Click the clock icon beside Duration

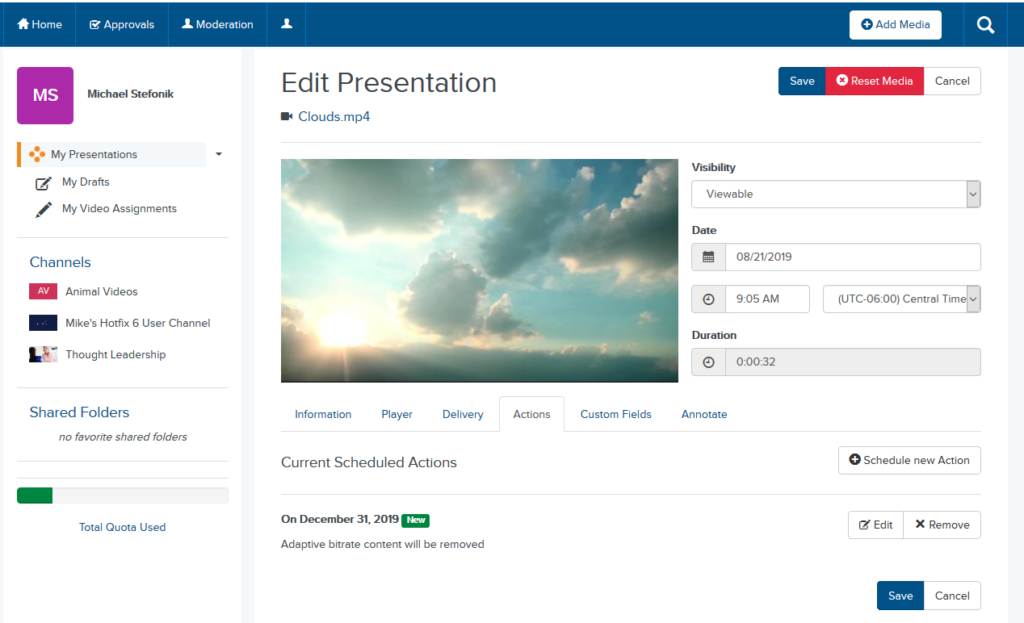click(709, 362)
